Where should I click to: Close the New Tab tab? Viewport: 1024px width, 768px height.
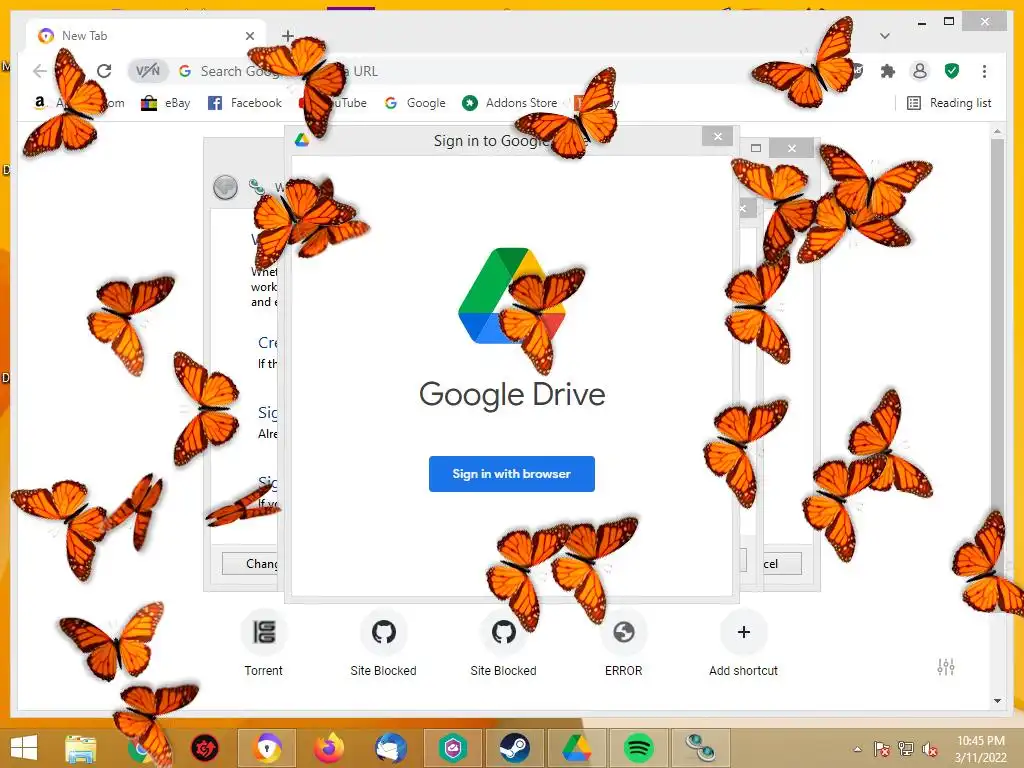[249, 36]
